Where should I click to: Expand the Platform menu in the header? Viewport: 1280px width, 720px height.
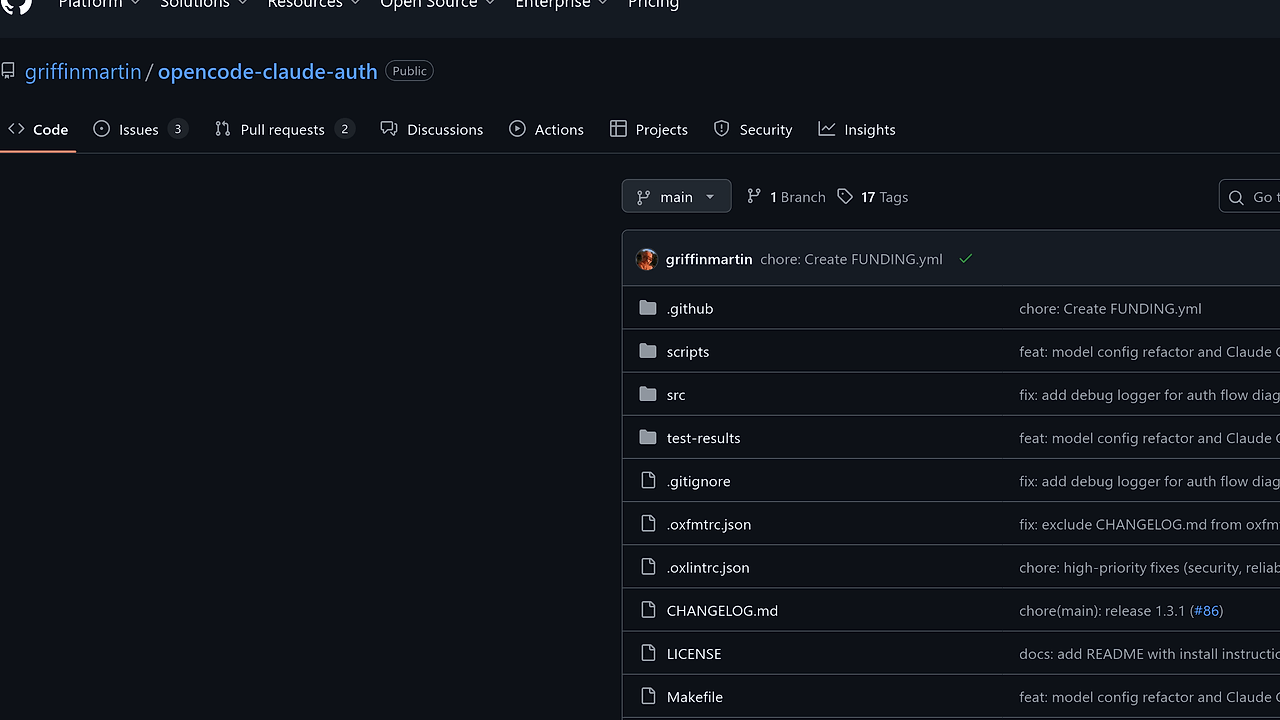click(99, 4)
